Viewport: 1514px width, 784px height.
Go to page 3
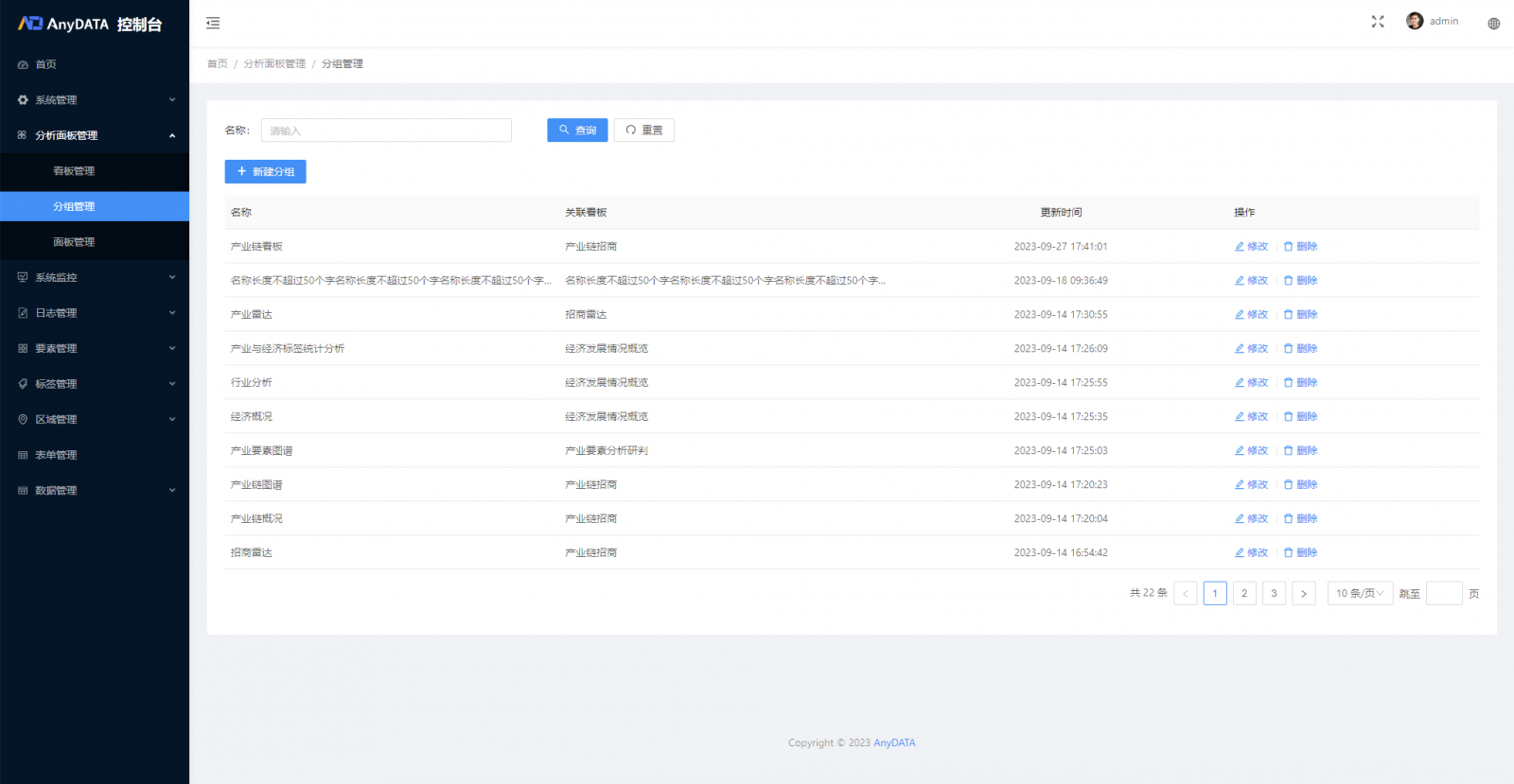click(1274, 593)
